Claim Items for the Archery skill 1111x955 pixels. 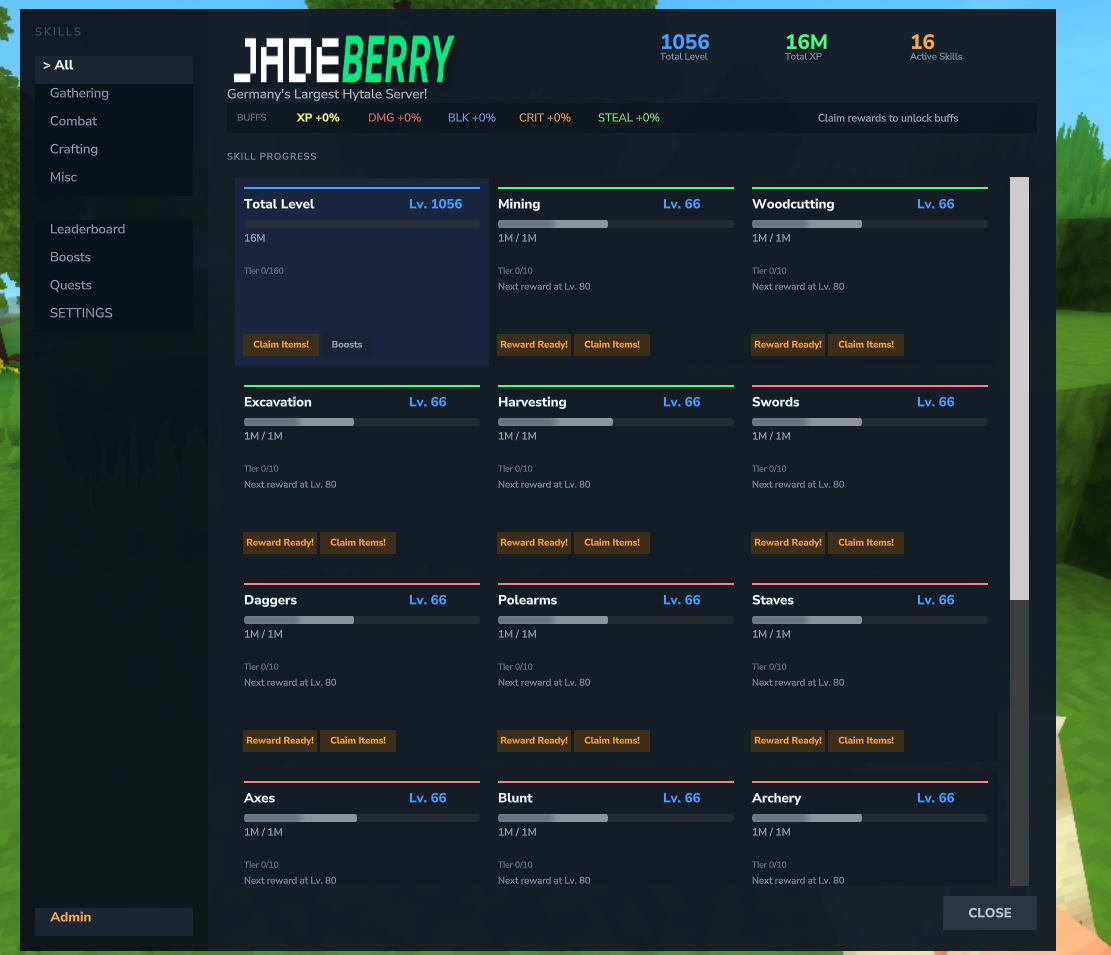click(866, 938)
